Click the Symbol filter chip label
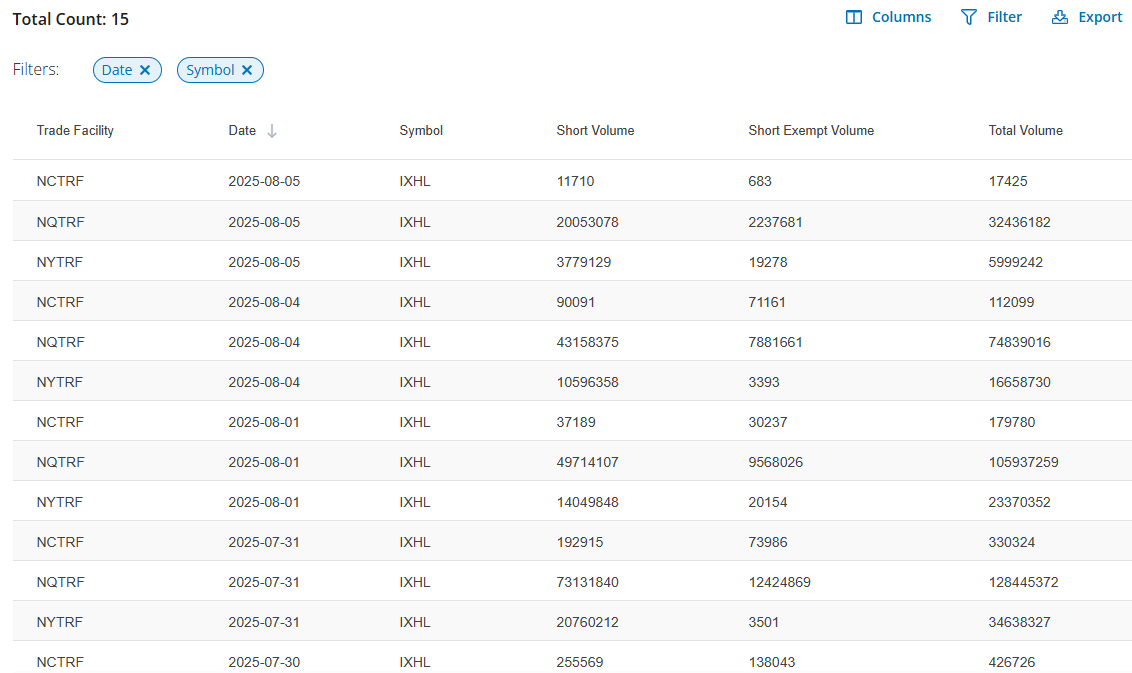 coord(210,70)
